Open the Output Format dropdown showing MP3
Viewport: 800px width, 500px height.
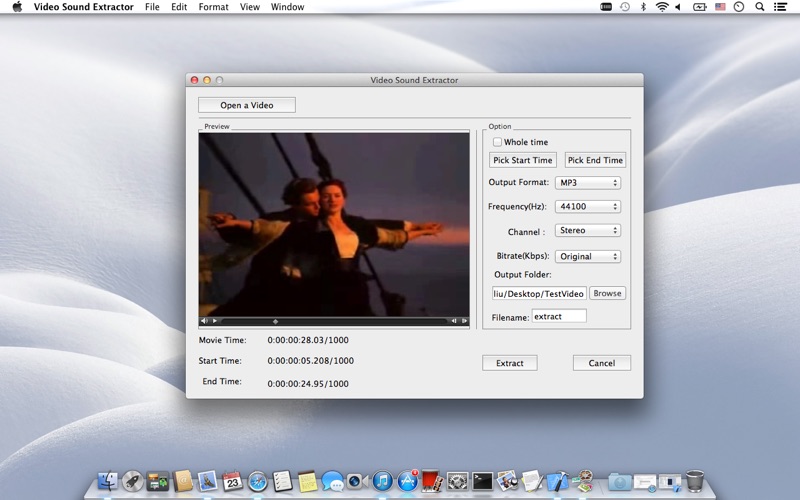588,183
